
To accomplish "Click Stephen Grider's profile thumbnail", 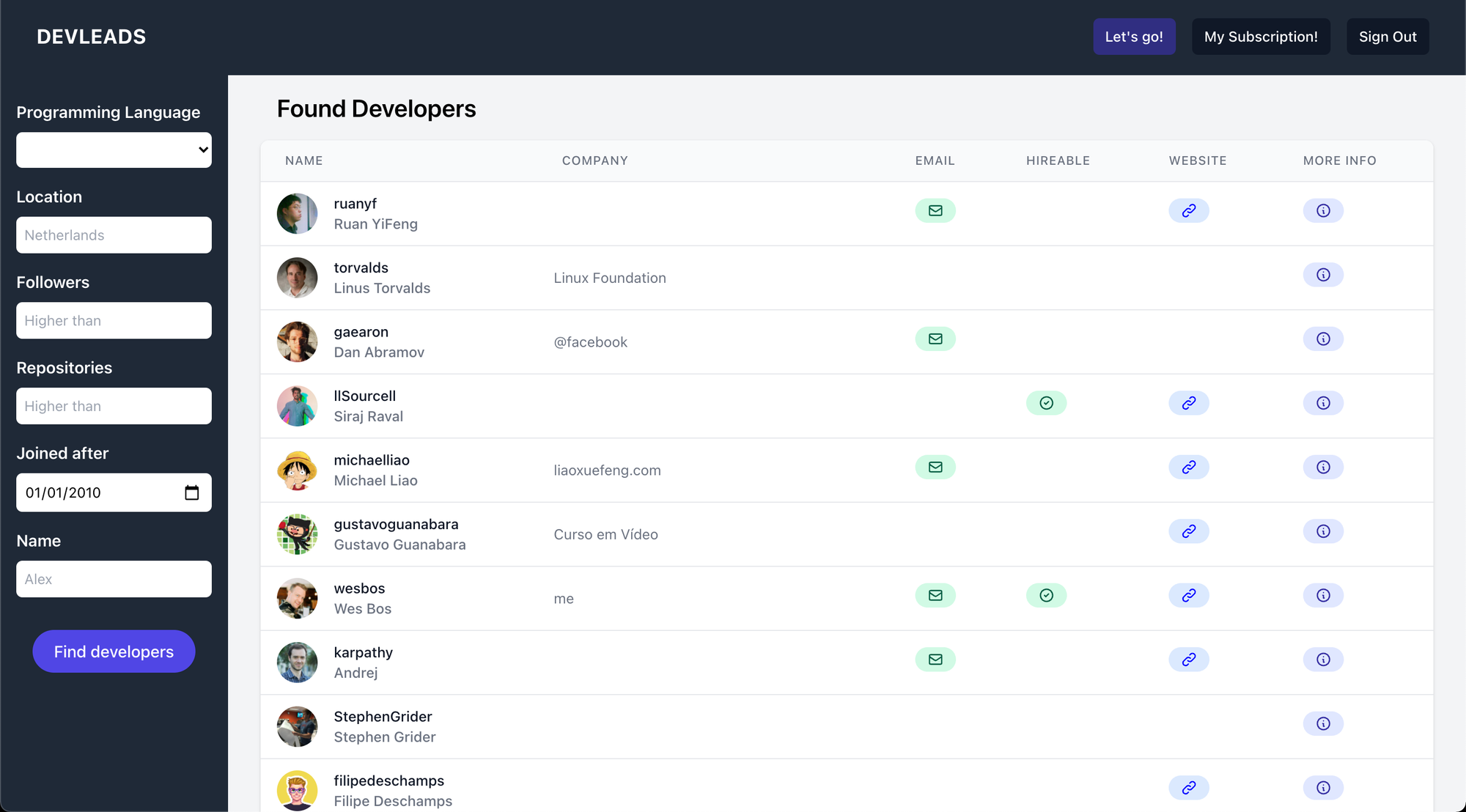I will pyautogui.click(x=297, y=726).
